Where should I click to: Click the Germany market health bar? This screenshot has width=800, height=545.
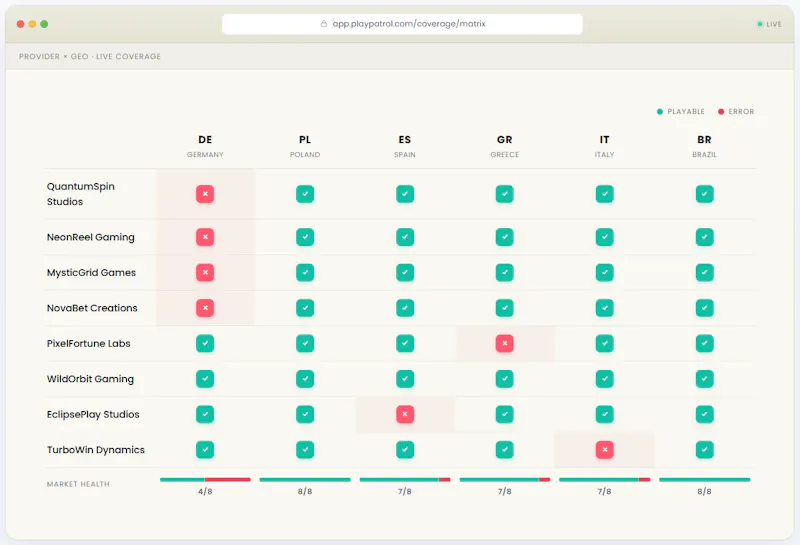click(x=205, y=480)
